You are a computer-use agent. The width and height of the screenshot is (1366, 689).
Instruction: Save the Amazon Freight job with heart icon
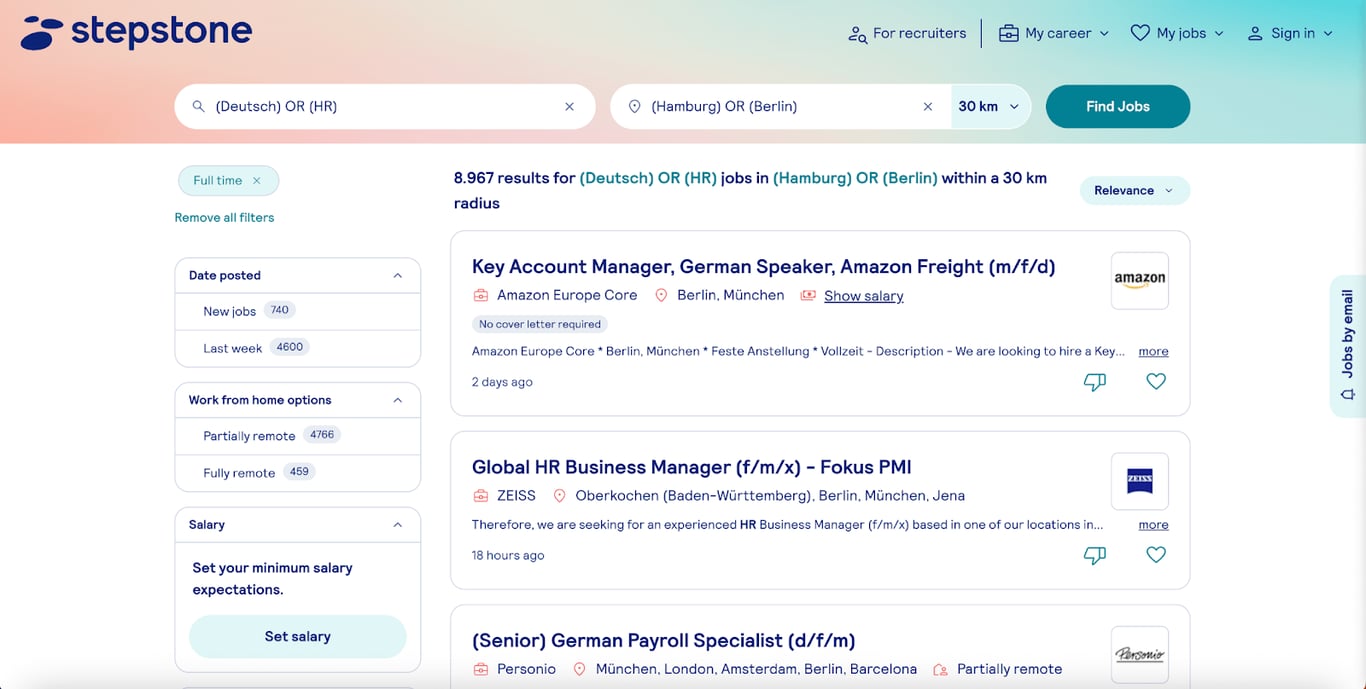1156,381
